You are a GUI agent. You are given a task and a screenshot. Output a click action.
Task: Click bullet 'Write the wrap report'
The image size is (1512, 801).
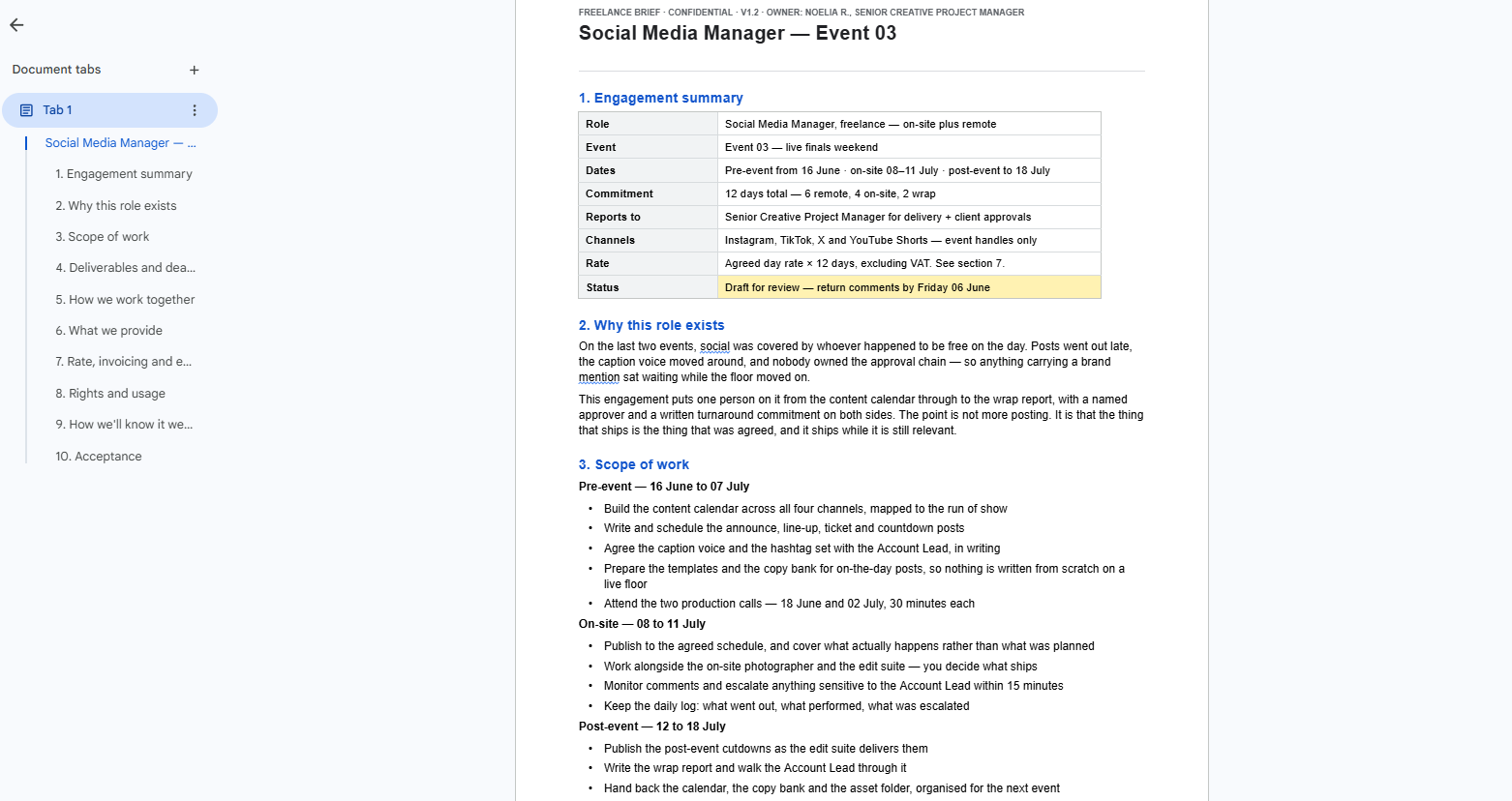coord(755,768)
